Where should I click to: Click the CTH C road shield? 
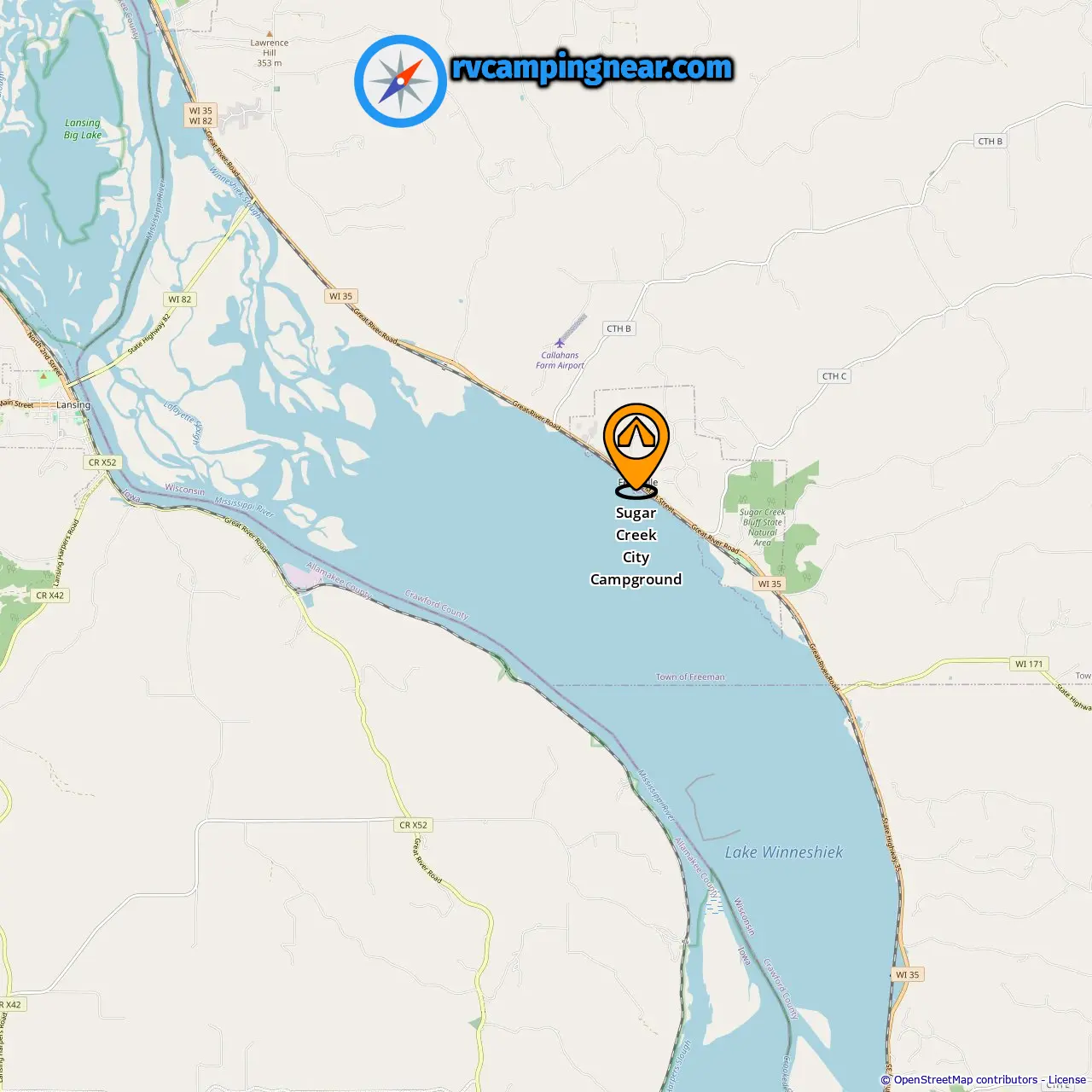834,376
